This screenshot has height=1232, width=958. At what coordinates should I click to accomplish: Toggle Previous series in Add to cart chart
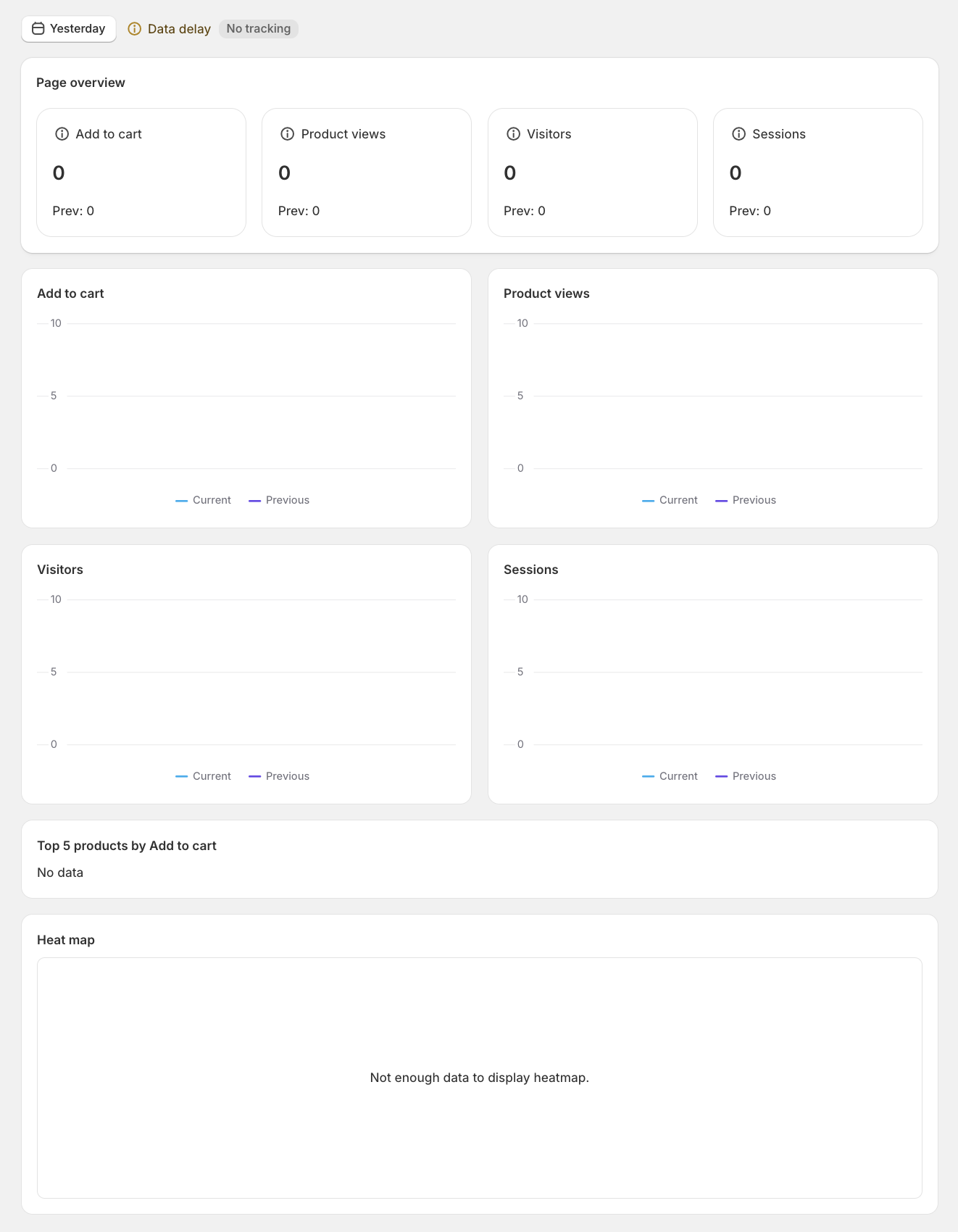click(x=279, y=500)
